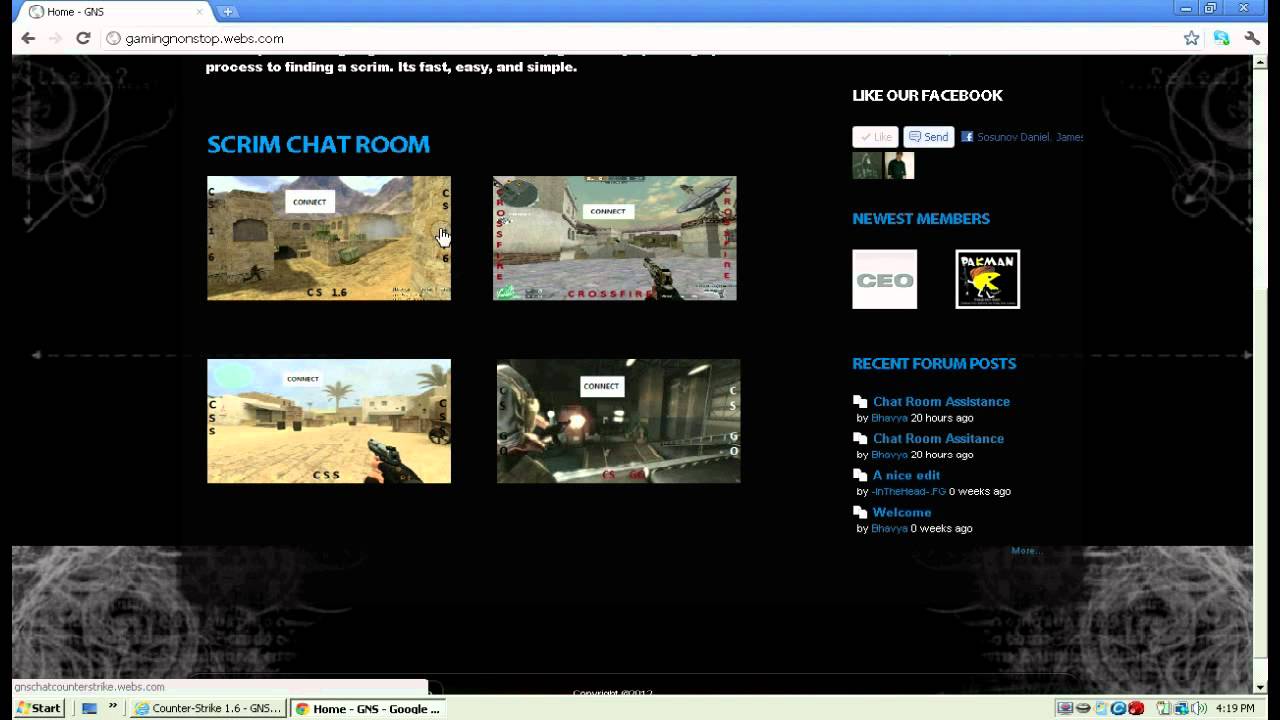Screen dimensions: 1280x720
Task: Click the RECENT FORUM POSTS heading
Action: pos(934,364)
